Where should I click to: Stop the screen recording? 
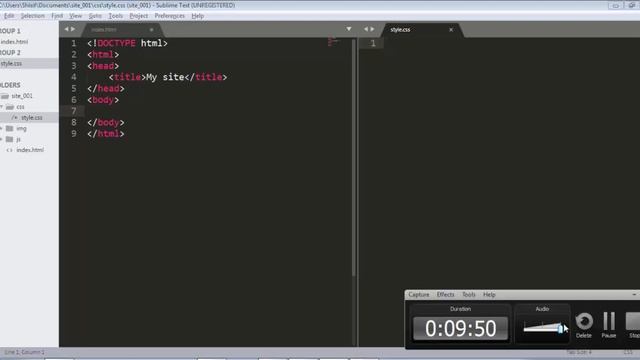pyautogui.click(x=633, y=325)
